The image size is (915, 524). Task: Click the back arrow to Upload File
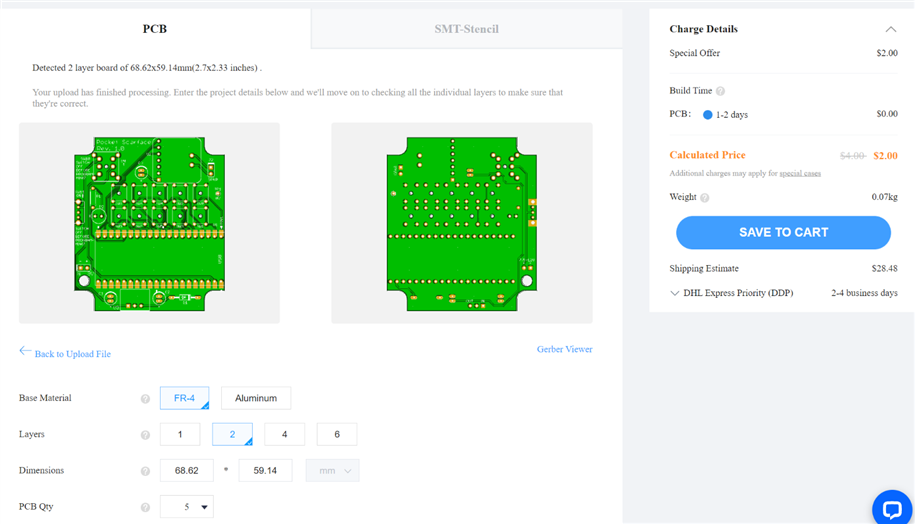[26, 351]
